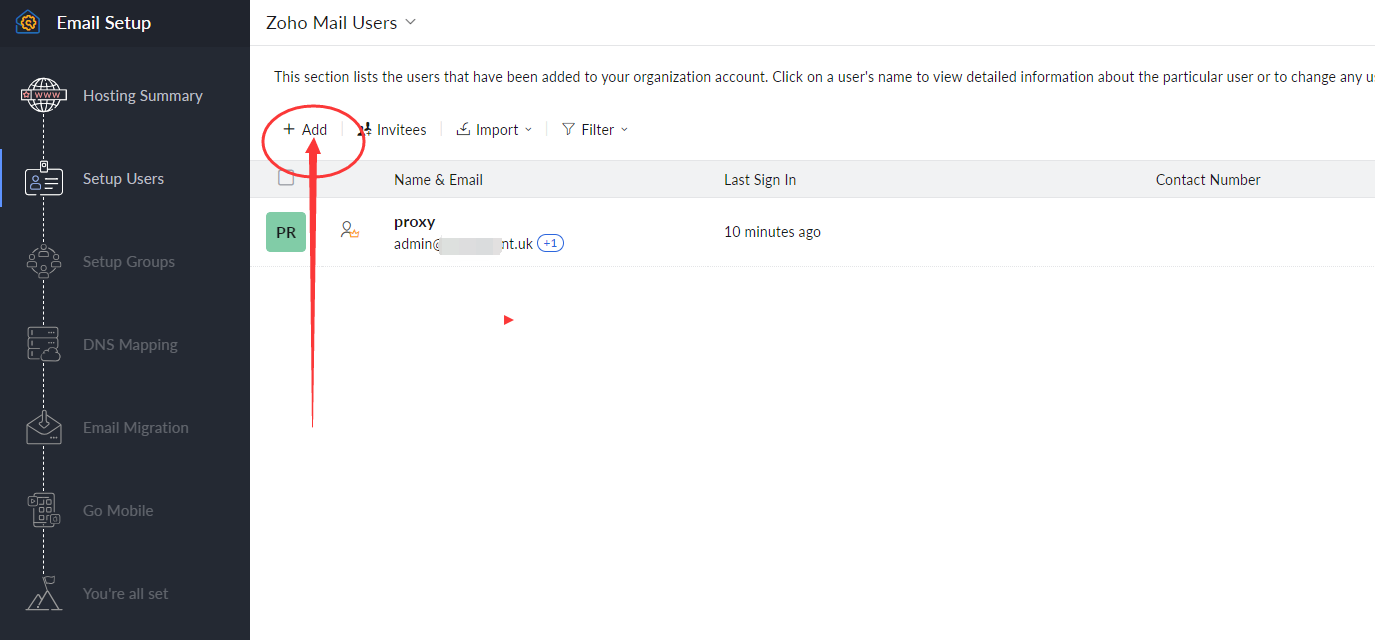Click the green PR user avatar

point(286,232)
